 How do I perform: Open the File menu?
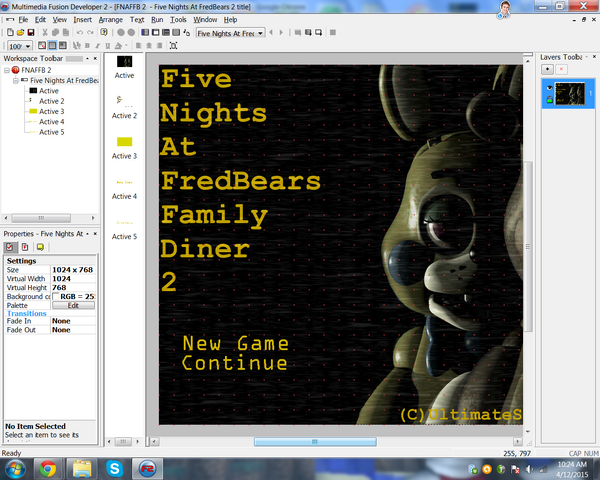coord(23,20)
